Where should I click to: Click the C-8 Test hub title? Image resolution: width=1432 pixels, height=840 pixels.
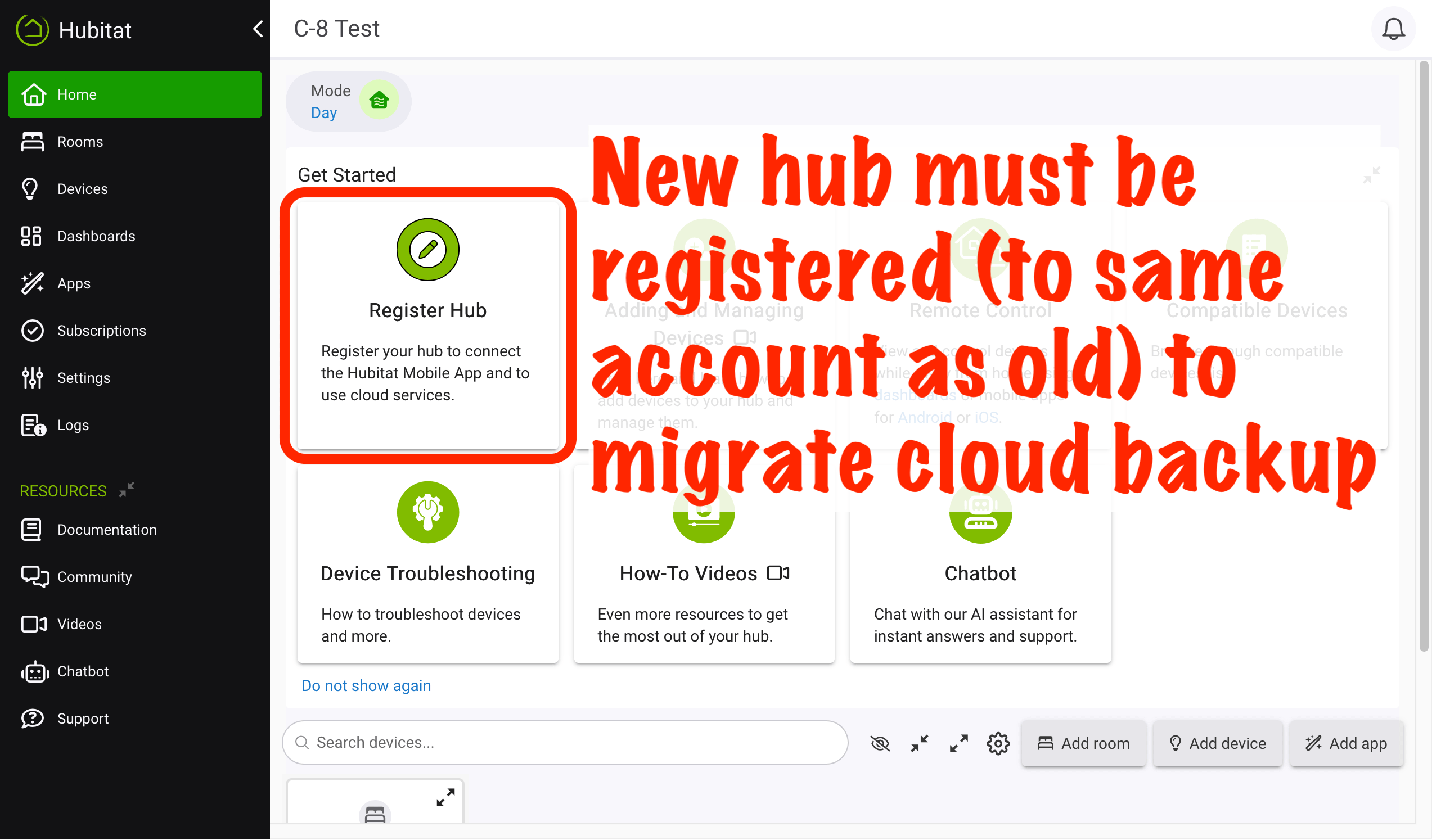tap(336, 29)
